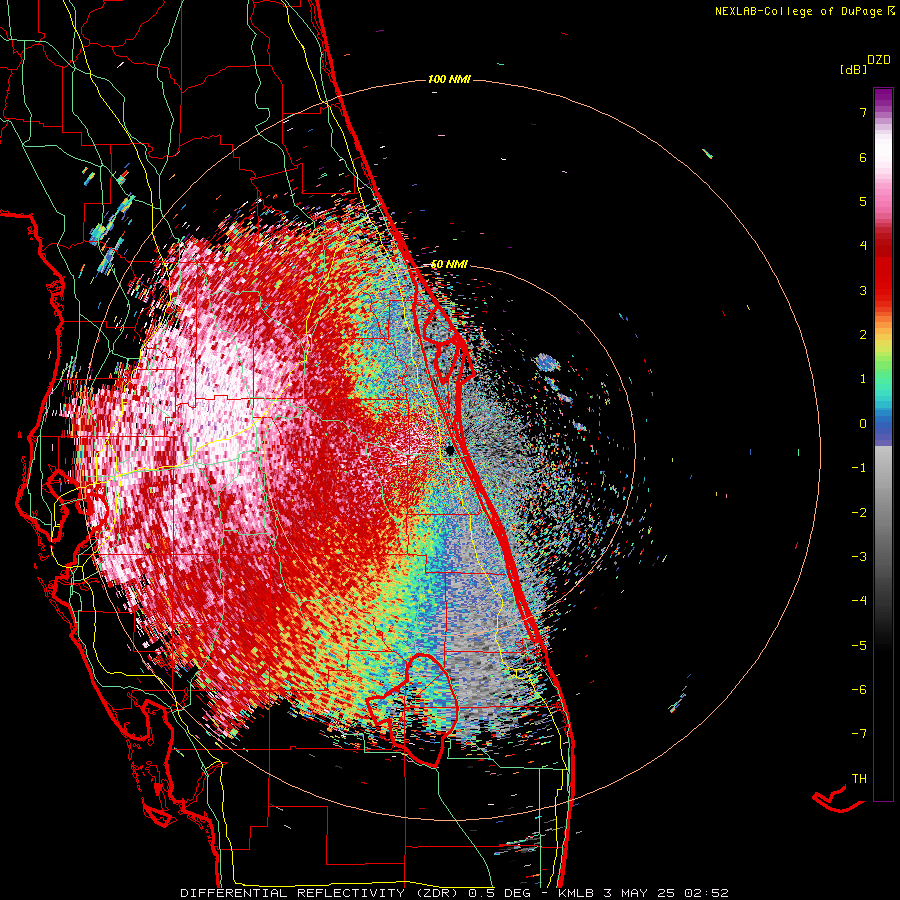Click the 5 tick label on the scale
This screenshot has height=900, width=900.
(863, 201)
